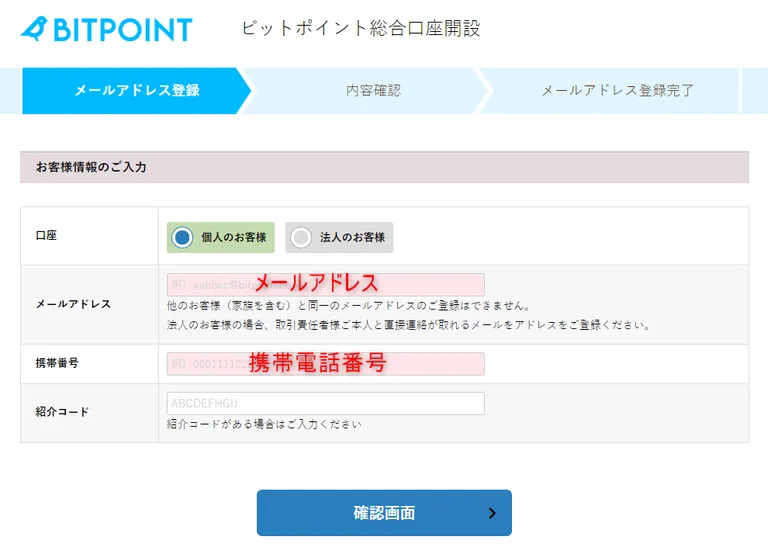
Task: Click the 紹介コード input field
Action: coord(326,403)
